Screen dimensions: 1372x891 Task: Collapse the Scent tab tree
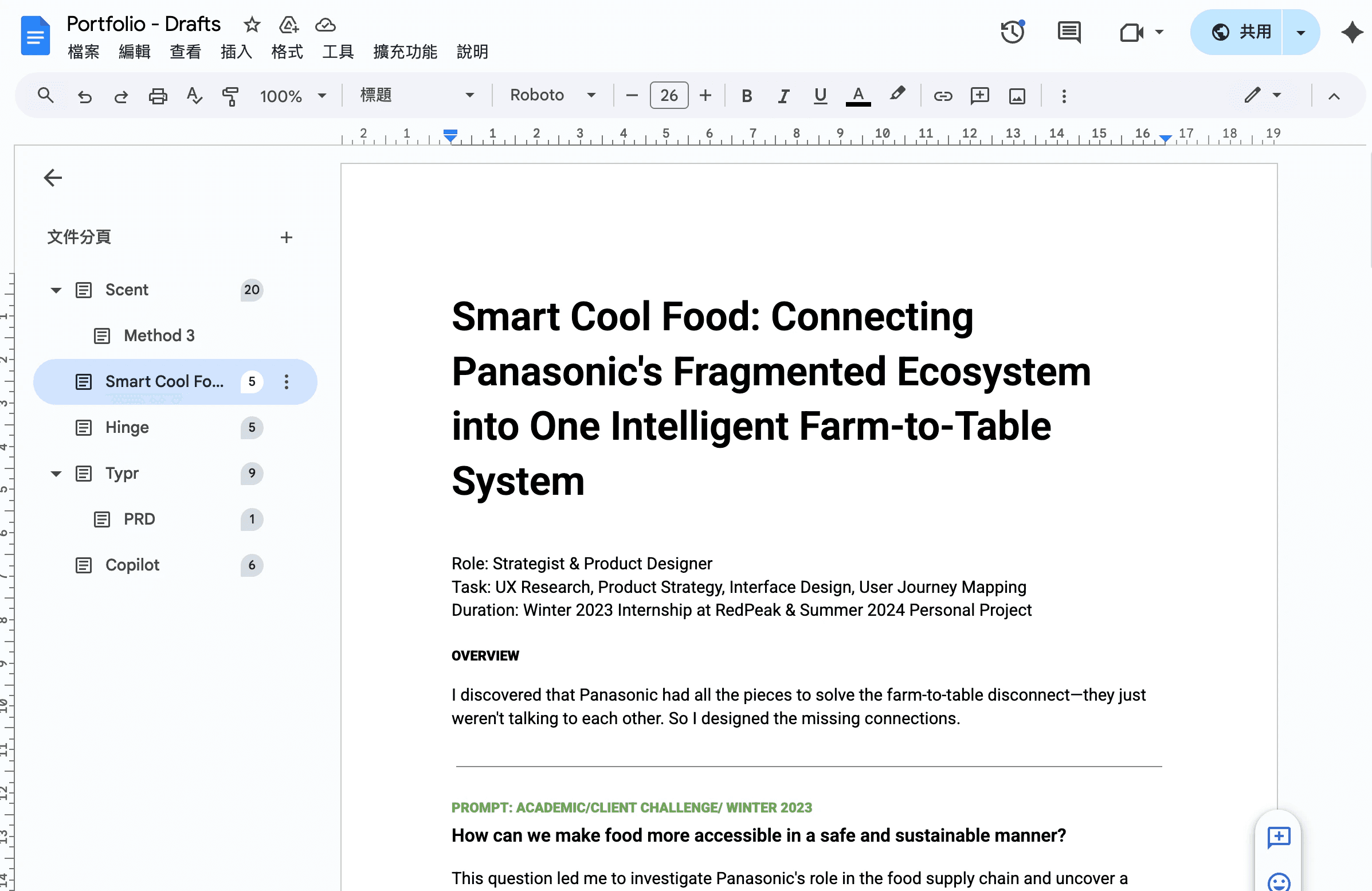click(56, 290)
